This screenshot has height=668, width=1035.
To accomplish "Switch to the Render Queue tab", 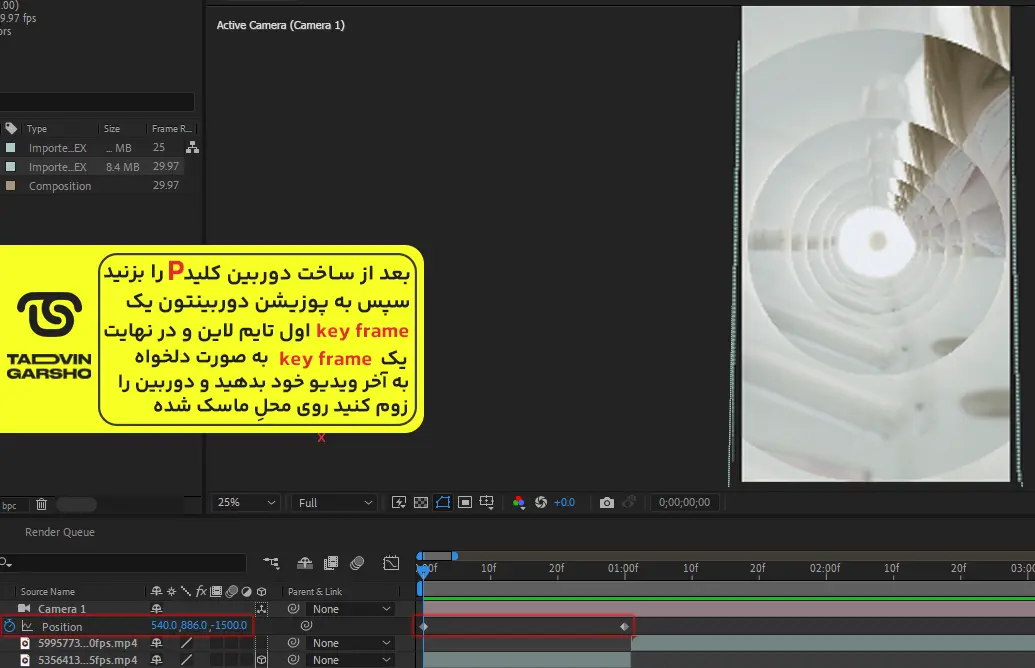I will (x=60, y=532).
